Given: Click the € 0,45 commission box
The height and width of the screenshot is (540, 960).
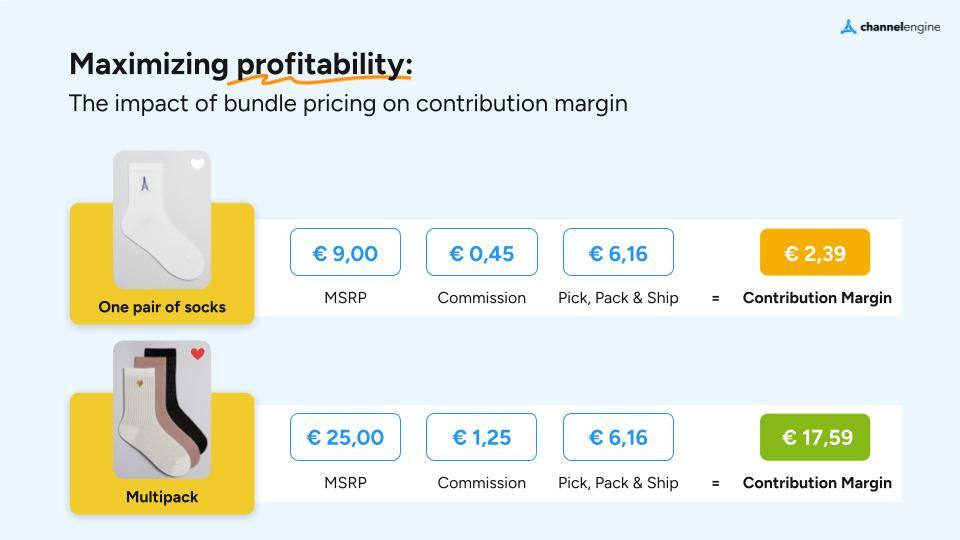Looking at the screenshot, I should tap(481, 252).
